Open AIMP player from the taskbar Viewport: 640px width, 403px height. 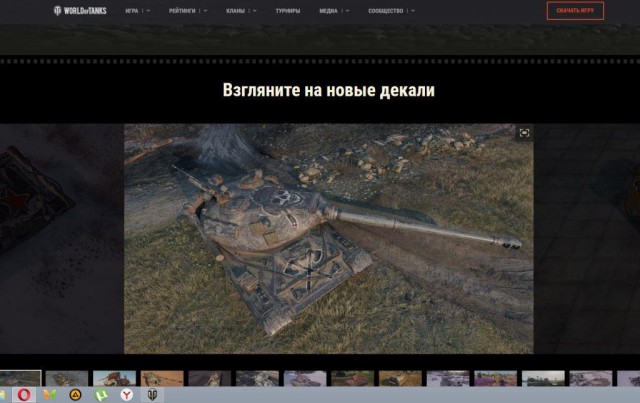tap(75, 394)
